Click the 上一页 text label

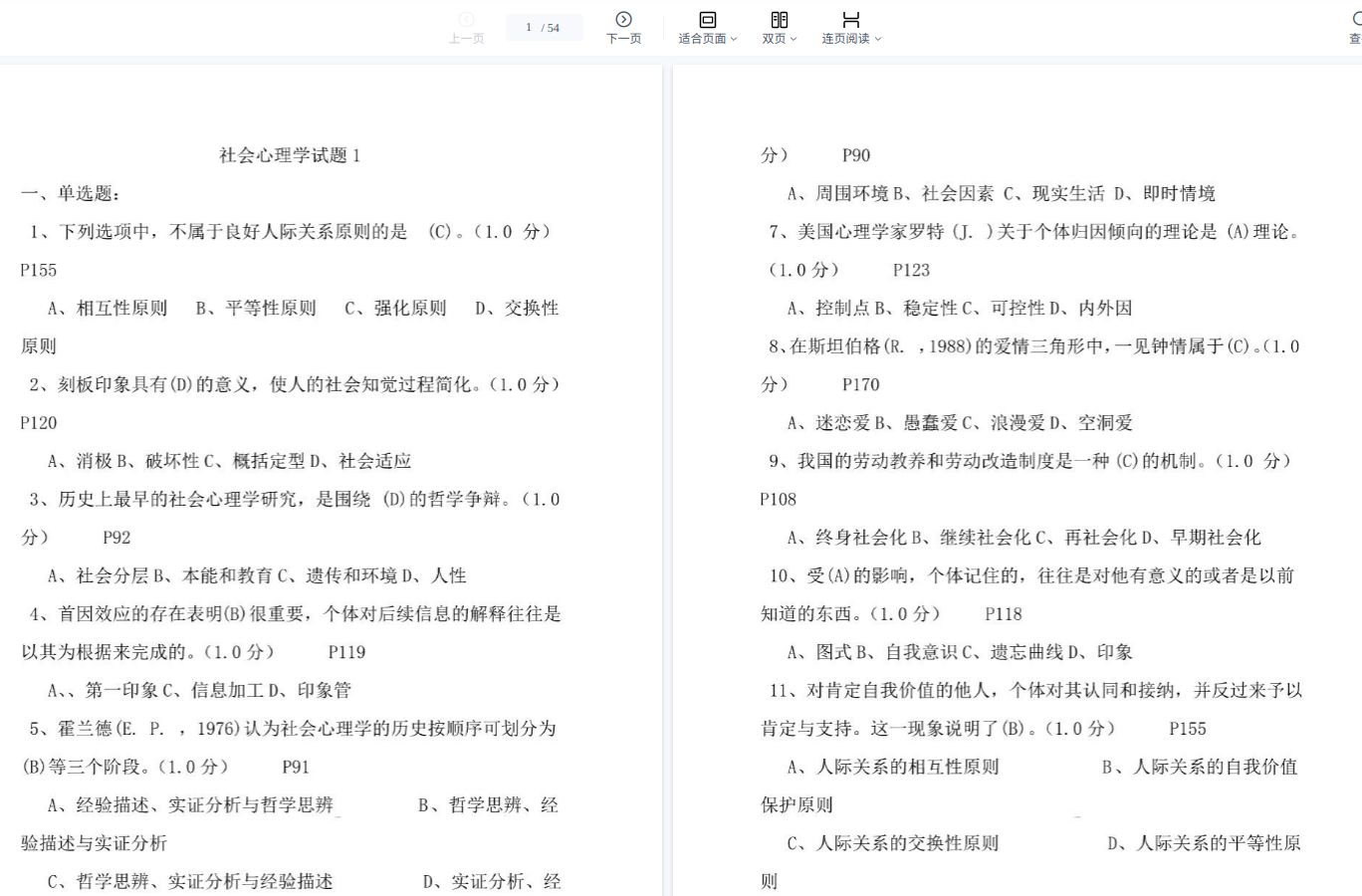click(466, 39)
